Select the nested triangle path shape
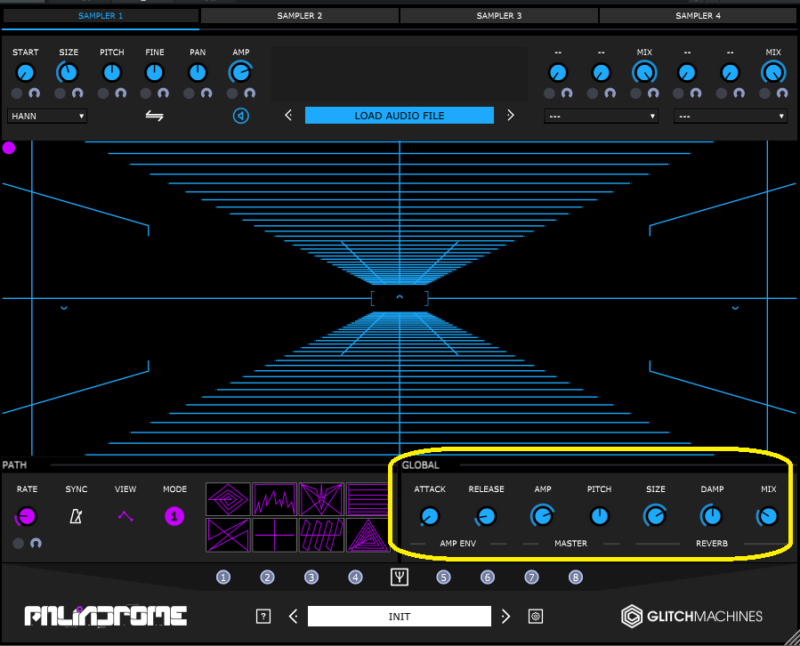This screenshot has width=800, height=646. click(367, 535)
